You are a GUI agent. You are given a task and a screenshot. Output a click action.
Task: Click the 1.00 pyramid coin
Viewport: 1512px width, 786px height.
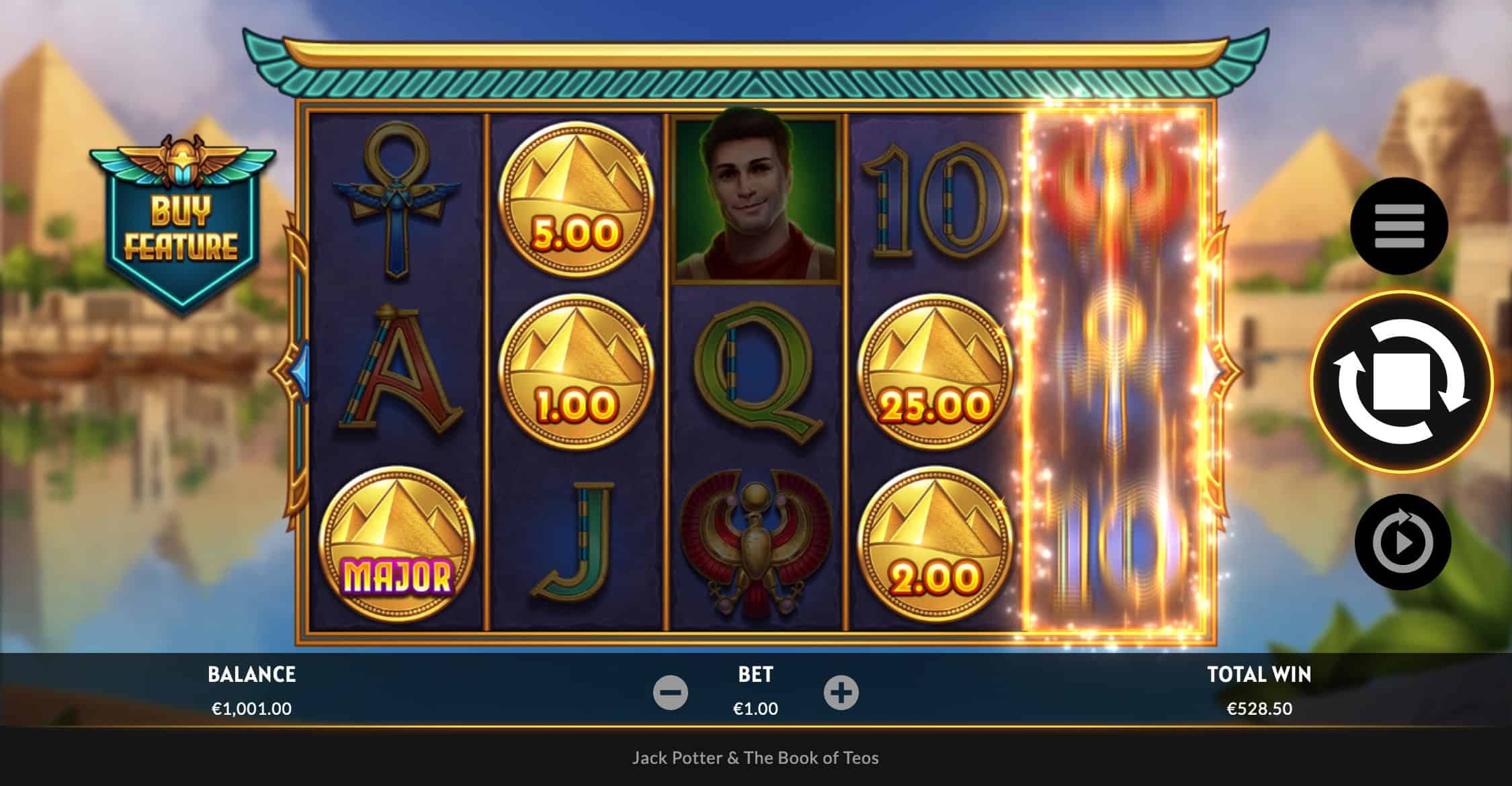576,372
